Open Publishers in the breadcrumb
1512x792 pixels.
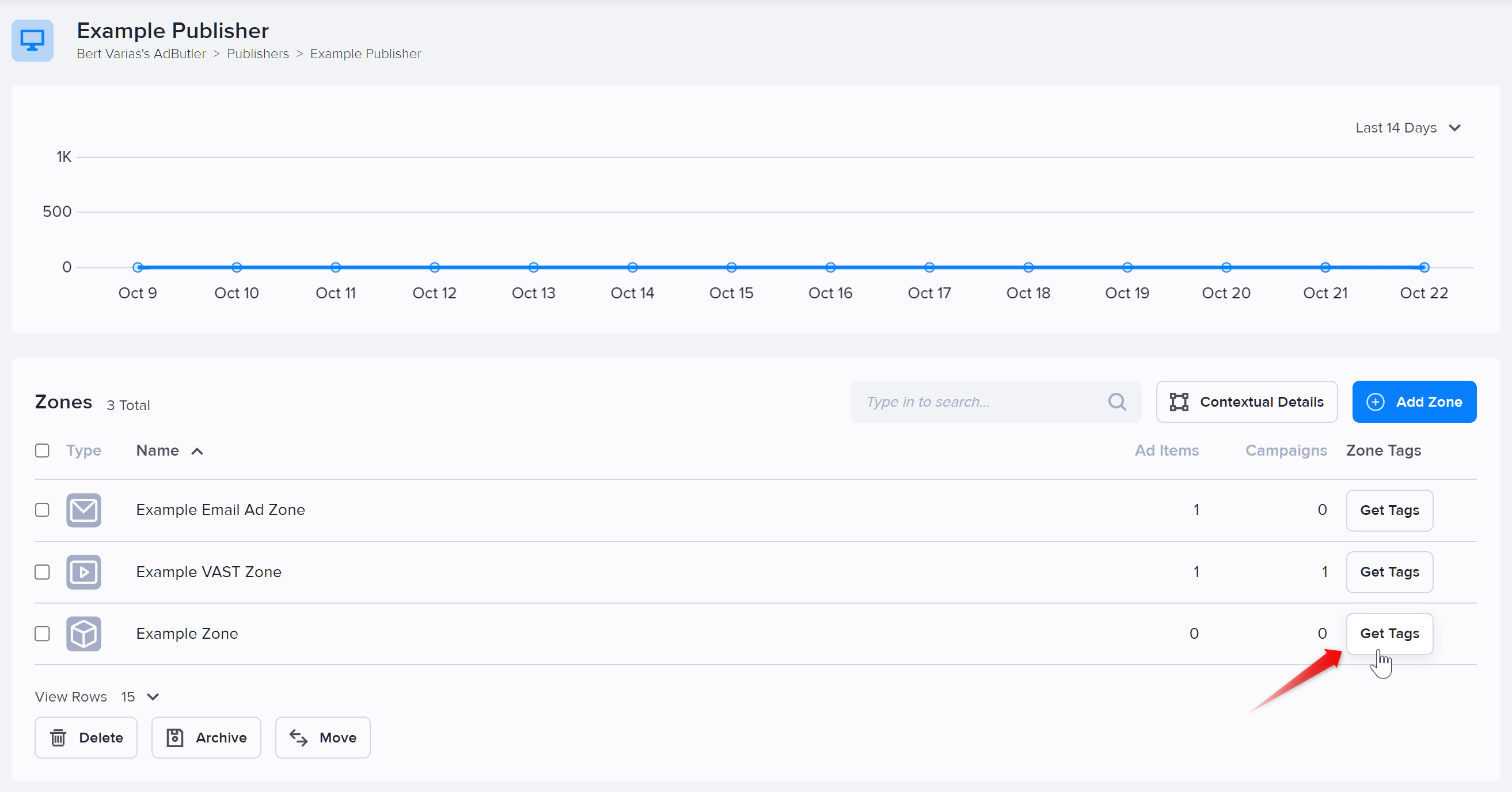click(x=258, y=54)
